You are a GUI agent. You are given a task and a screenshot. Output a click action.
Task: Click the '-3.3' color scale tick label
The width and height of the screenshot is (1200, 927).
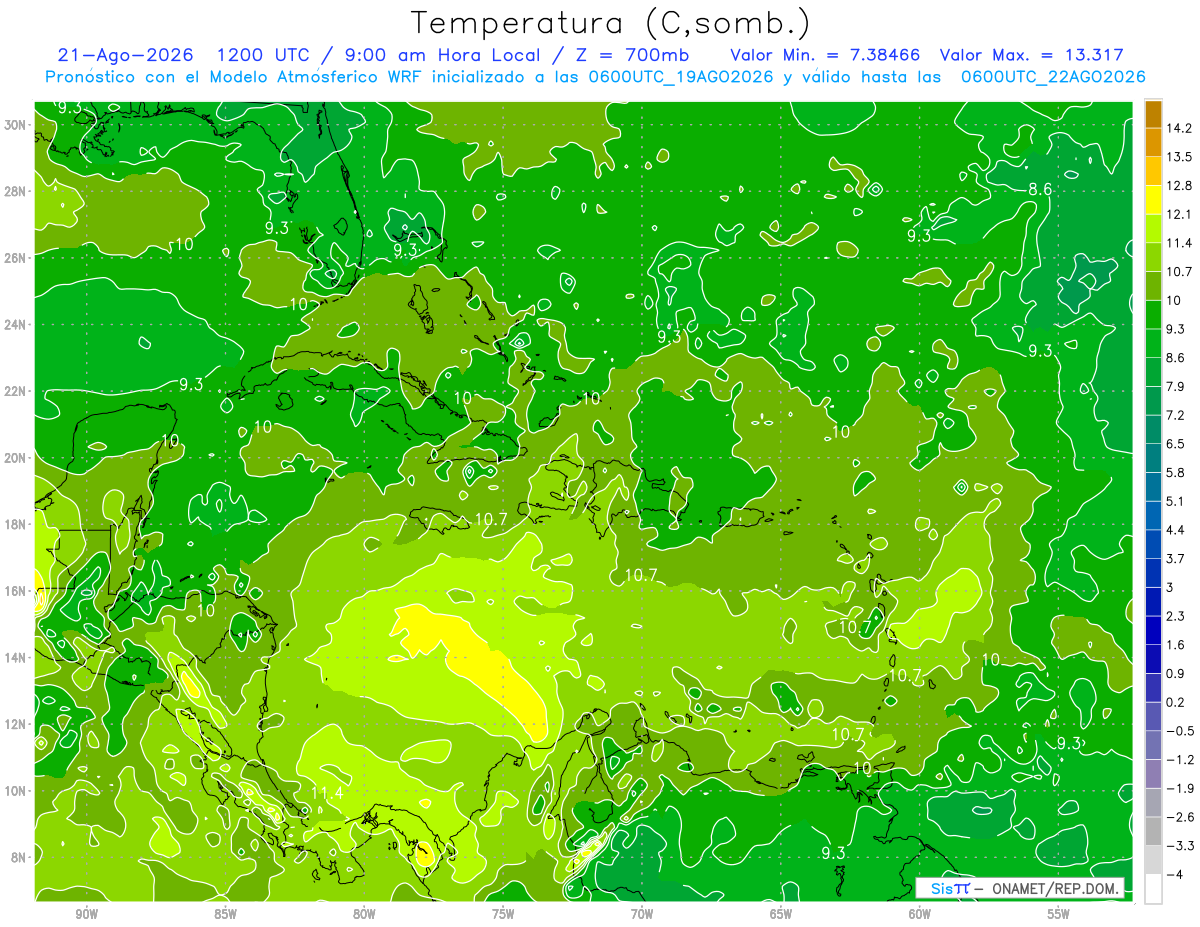1179,845
